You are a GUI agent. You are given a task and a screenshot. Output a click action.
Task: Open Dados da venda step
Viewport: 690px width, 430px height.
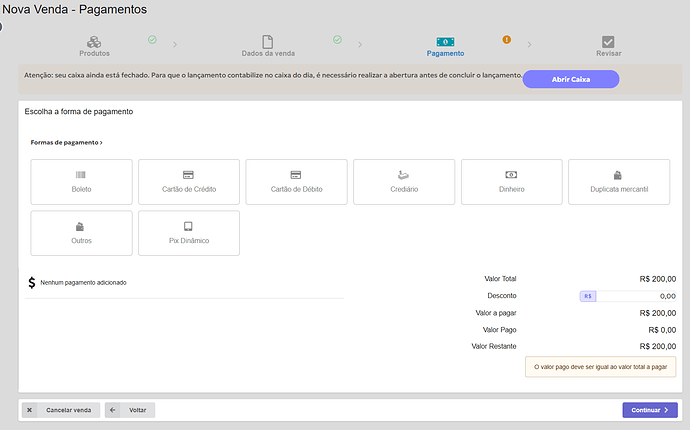point(267,46)
